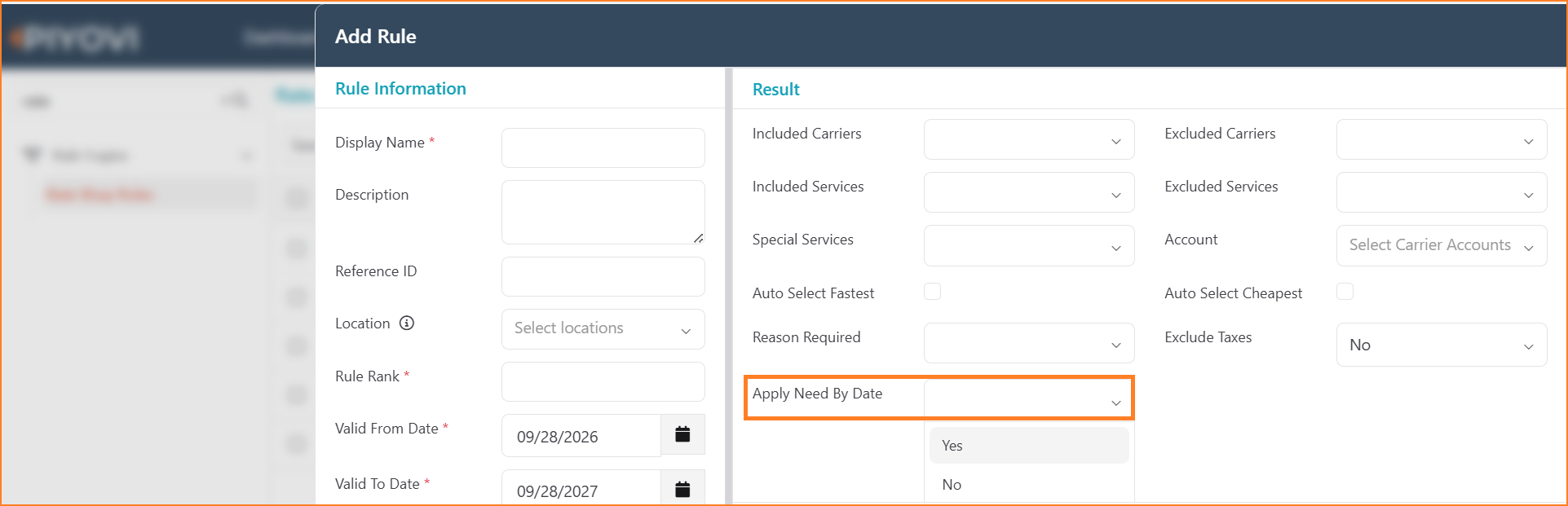
Task: Expand the Excluded Services dropdown
Action: pyautogui.click(x=1442, y=192)
